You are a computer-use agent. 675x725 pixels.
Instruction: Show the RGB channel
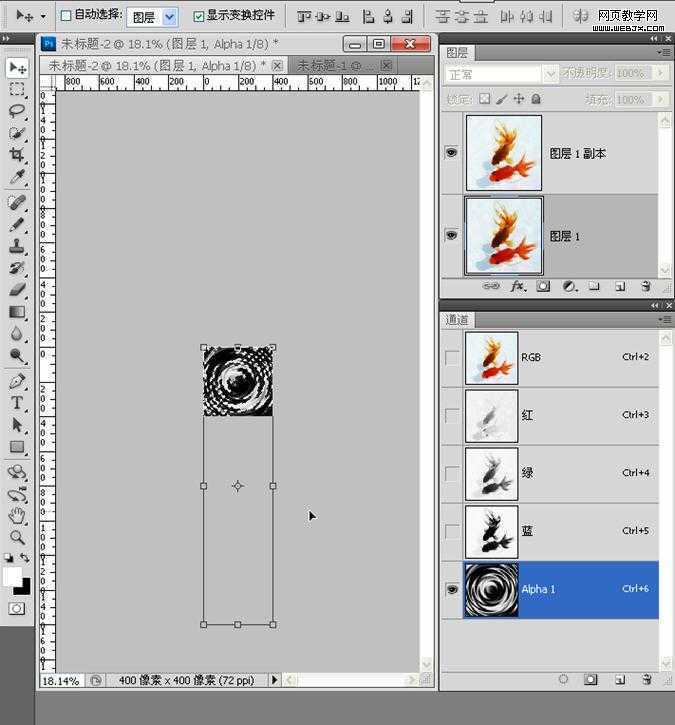coord(452,358)
